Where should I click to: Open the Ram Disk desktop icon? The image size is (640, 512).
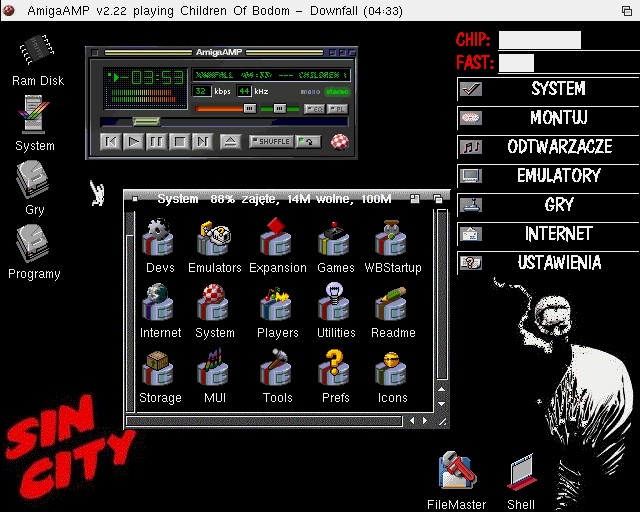(x=38, y=51)
